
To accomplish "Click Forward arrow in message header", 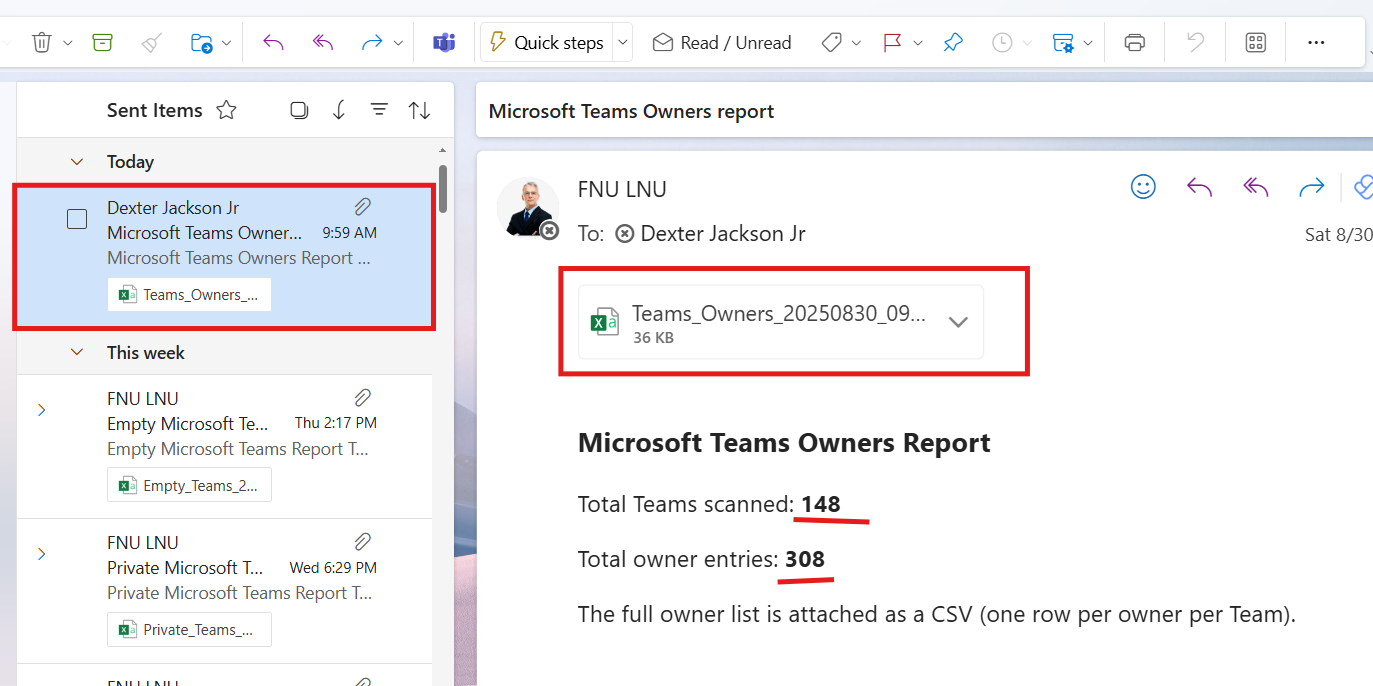I will (1311, 187).
